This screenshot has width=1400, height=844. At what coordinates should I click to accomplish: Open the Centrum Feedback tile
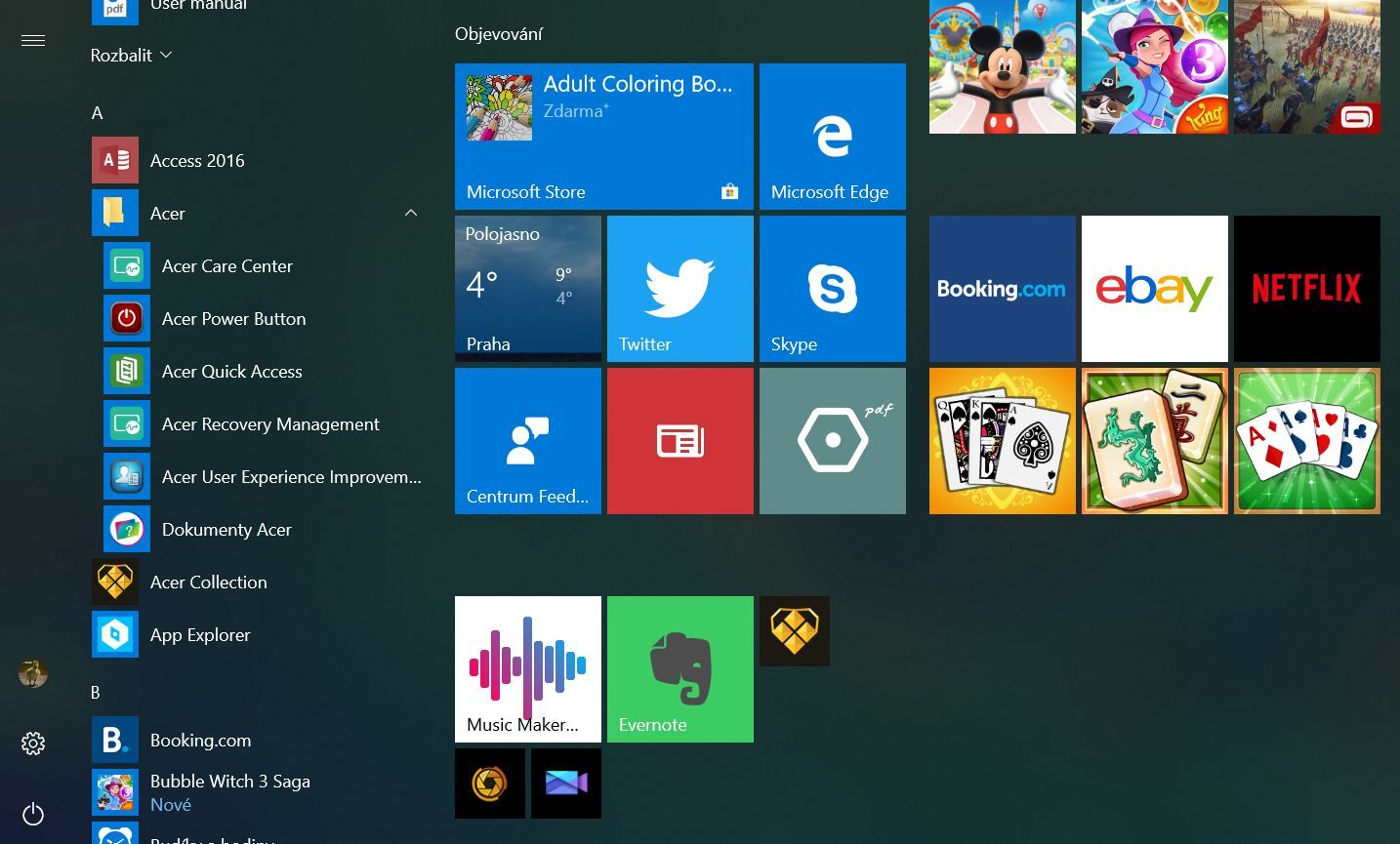pos(527,440)
